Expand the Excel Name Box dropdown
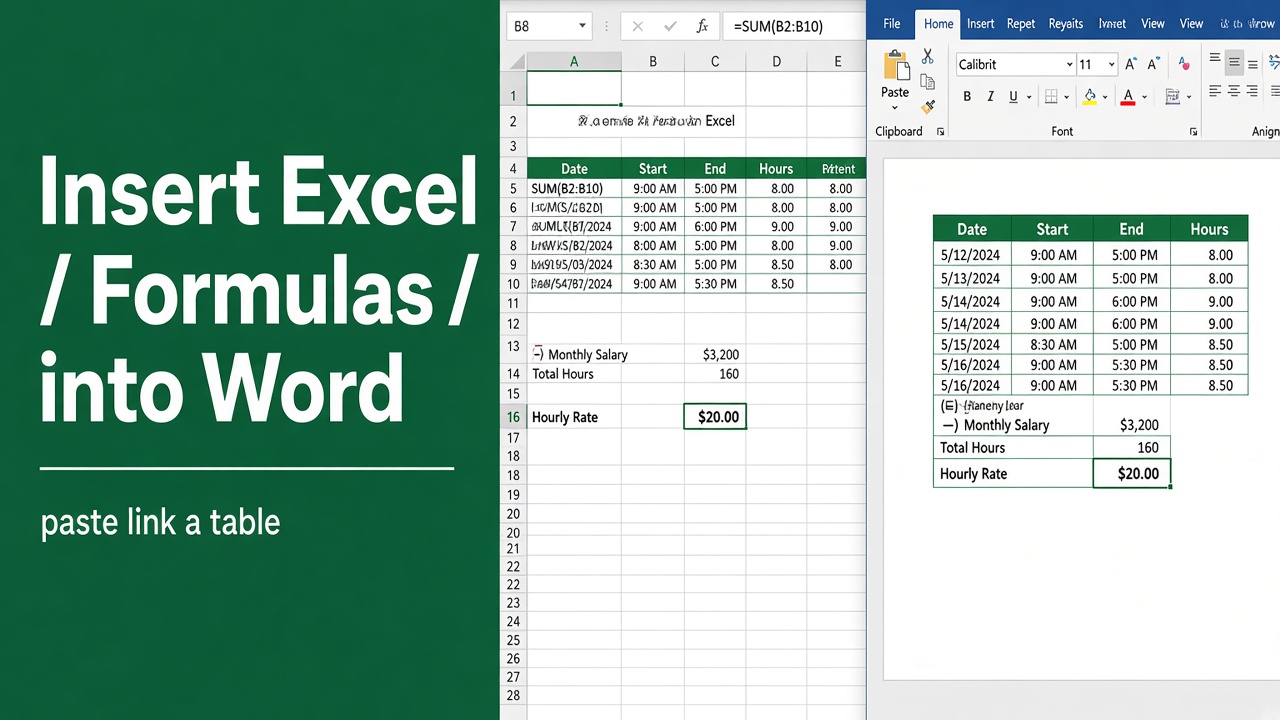The width and height of the screenshot is (1280, 720). pyautogui.click(x=582, y=26)
